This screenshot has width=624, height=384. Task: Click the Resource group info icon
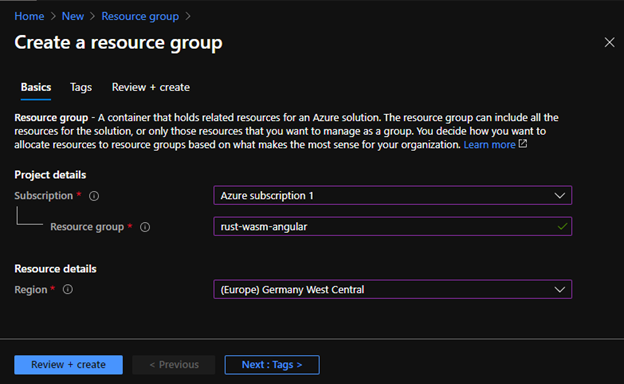pos(145,227)
